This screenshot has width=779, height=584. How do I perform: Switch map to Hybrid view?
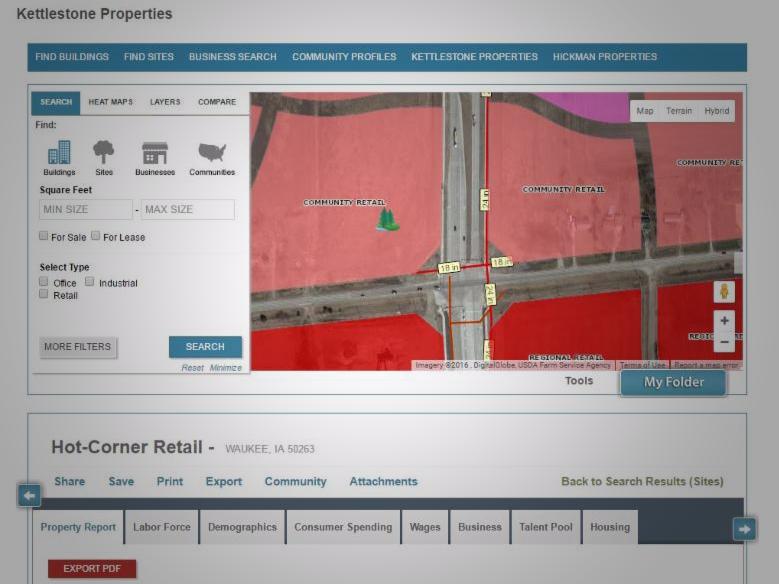716,111
